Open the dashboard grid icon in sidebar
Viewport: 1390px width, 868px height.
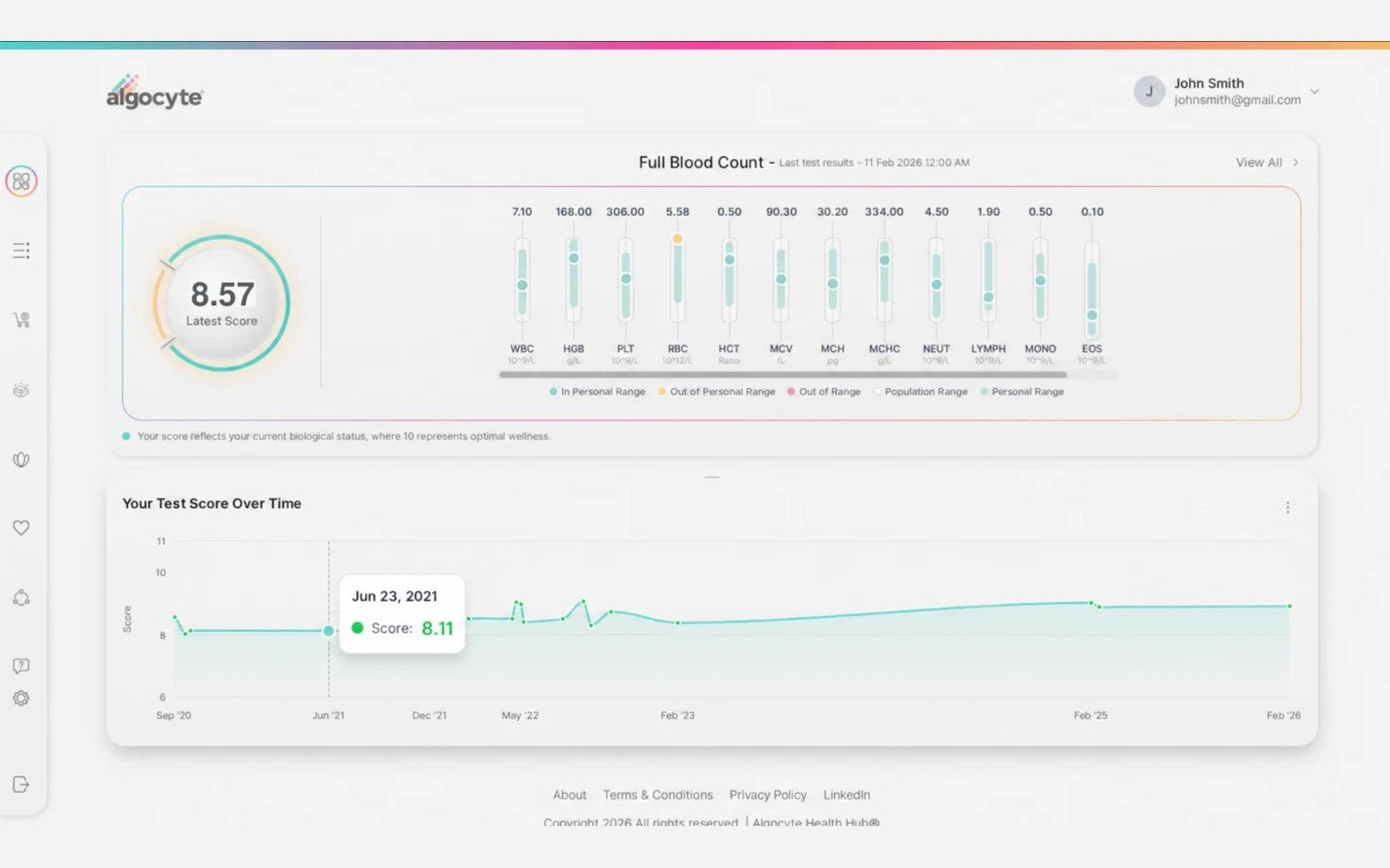pyautogui.click(x=21, y=181)
